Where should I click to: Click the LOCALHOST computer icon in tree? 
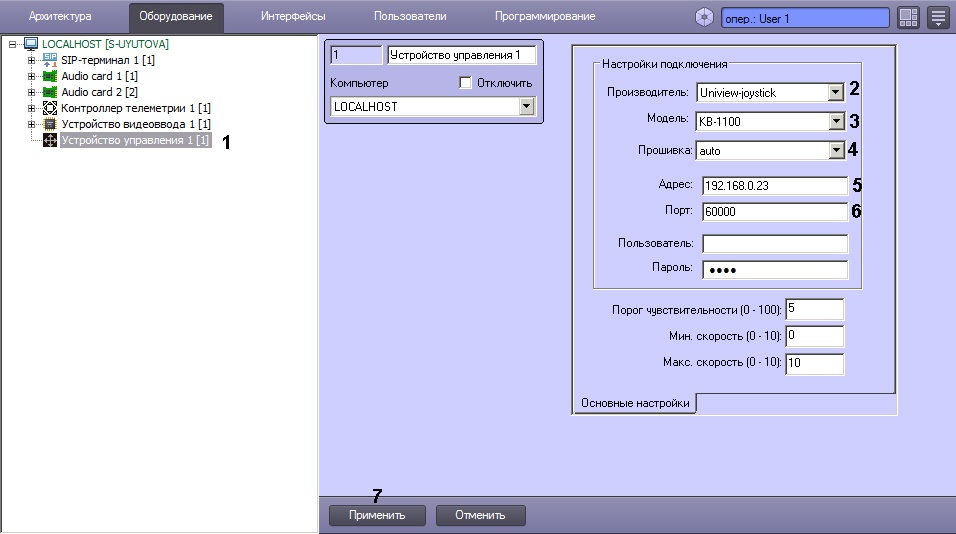pos(30,44)
